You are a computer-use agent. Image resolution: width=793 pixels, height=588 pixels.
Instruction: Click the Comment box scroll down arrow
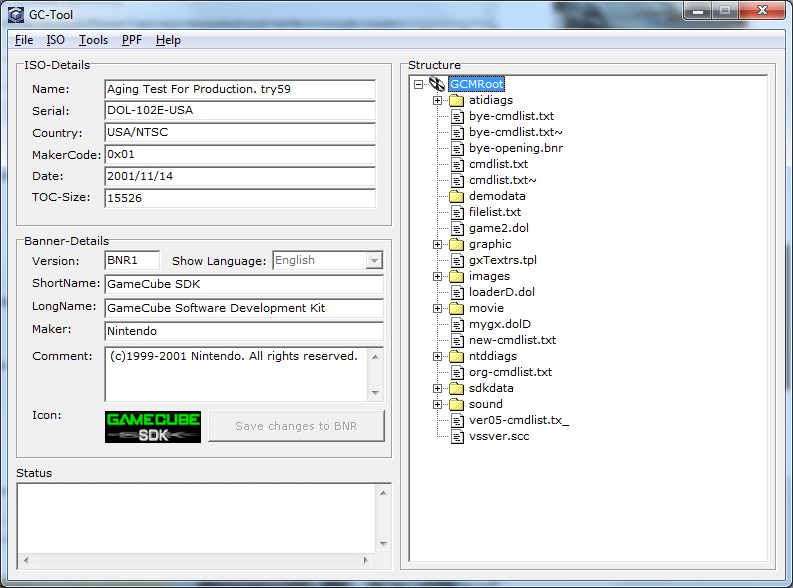pyautogui.click(x=375, y=392)
